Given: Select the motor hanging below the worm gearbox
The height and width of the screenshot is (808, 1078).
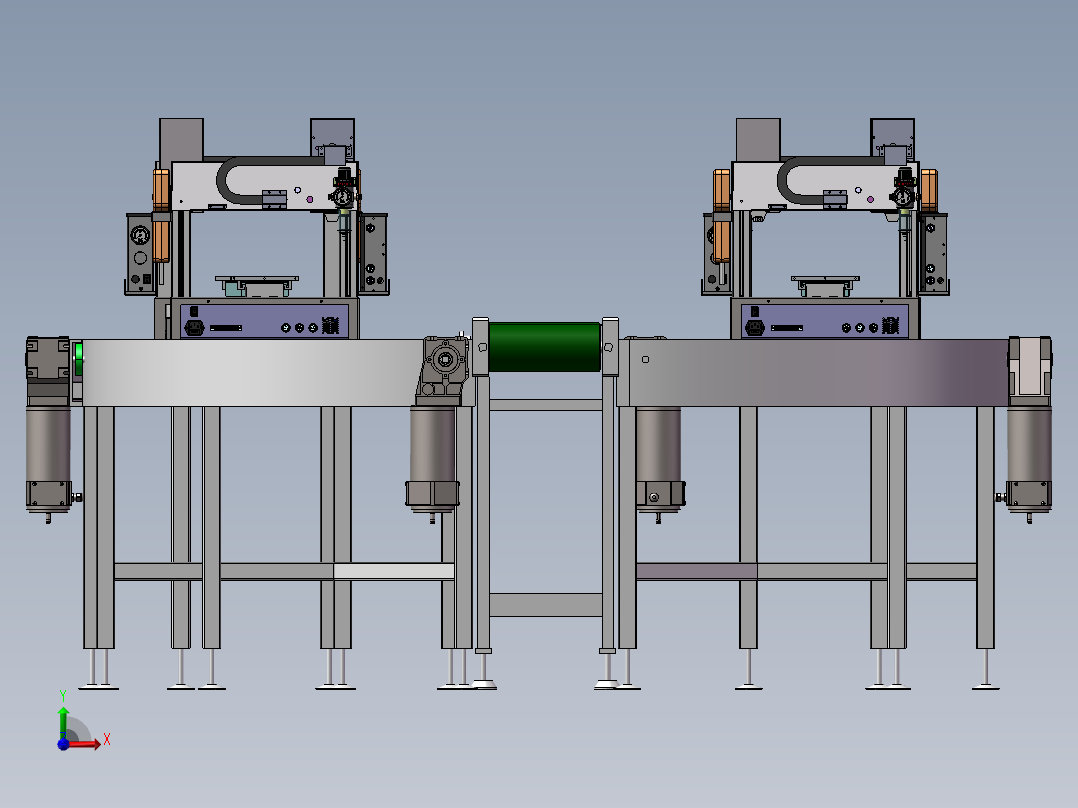Looking at the screenshot, I should [x=432, y=459].
